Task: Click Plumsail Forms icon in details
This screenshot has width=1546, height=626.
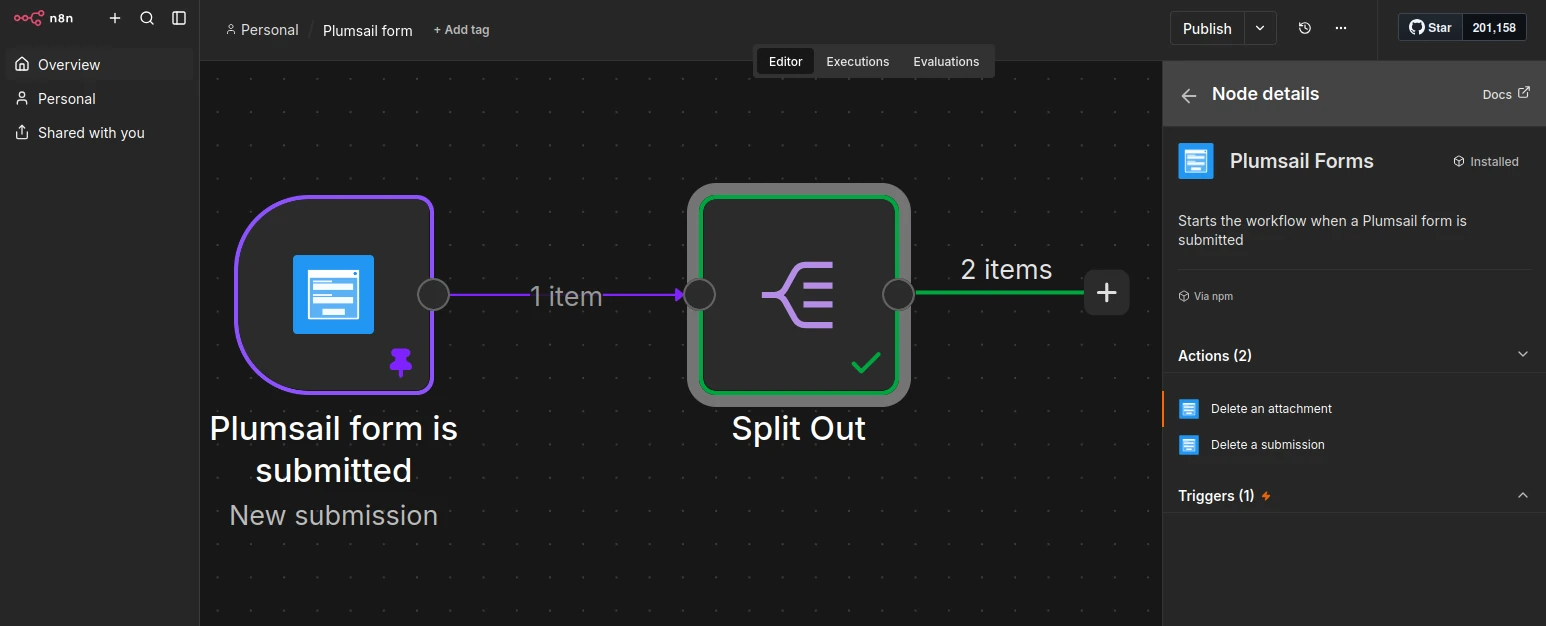Action: [x=1196, y=161]
